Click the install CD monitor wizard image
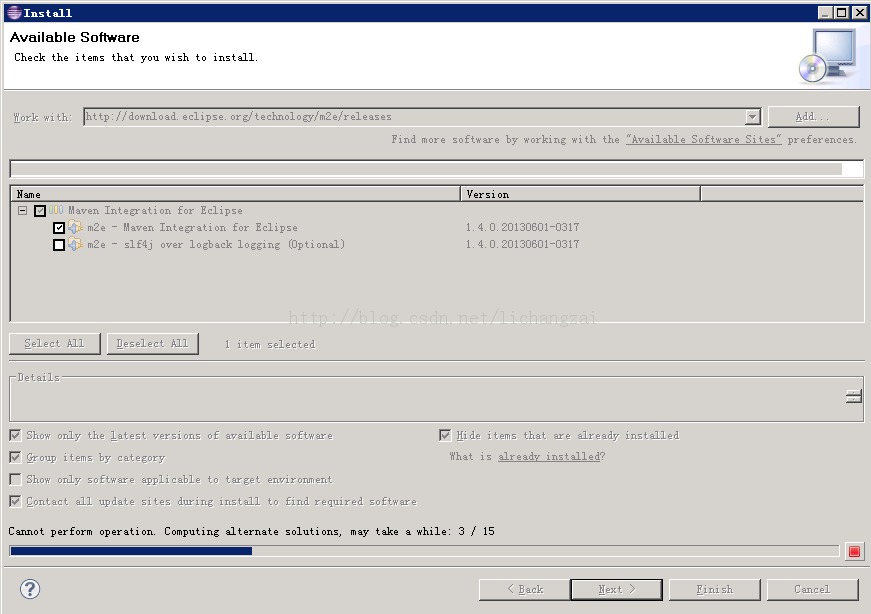 (x=828, y=55)
